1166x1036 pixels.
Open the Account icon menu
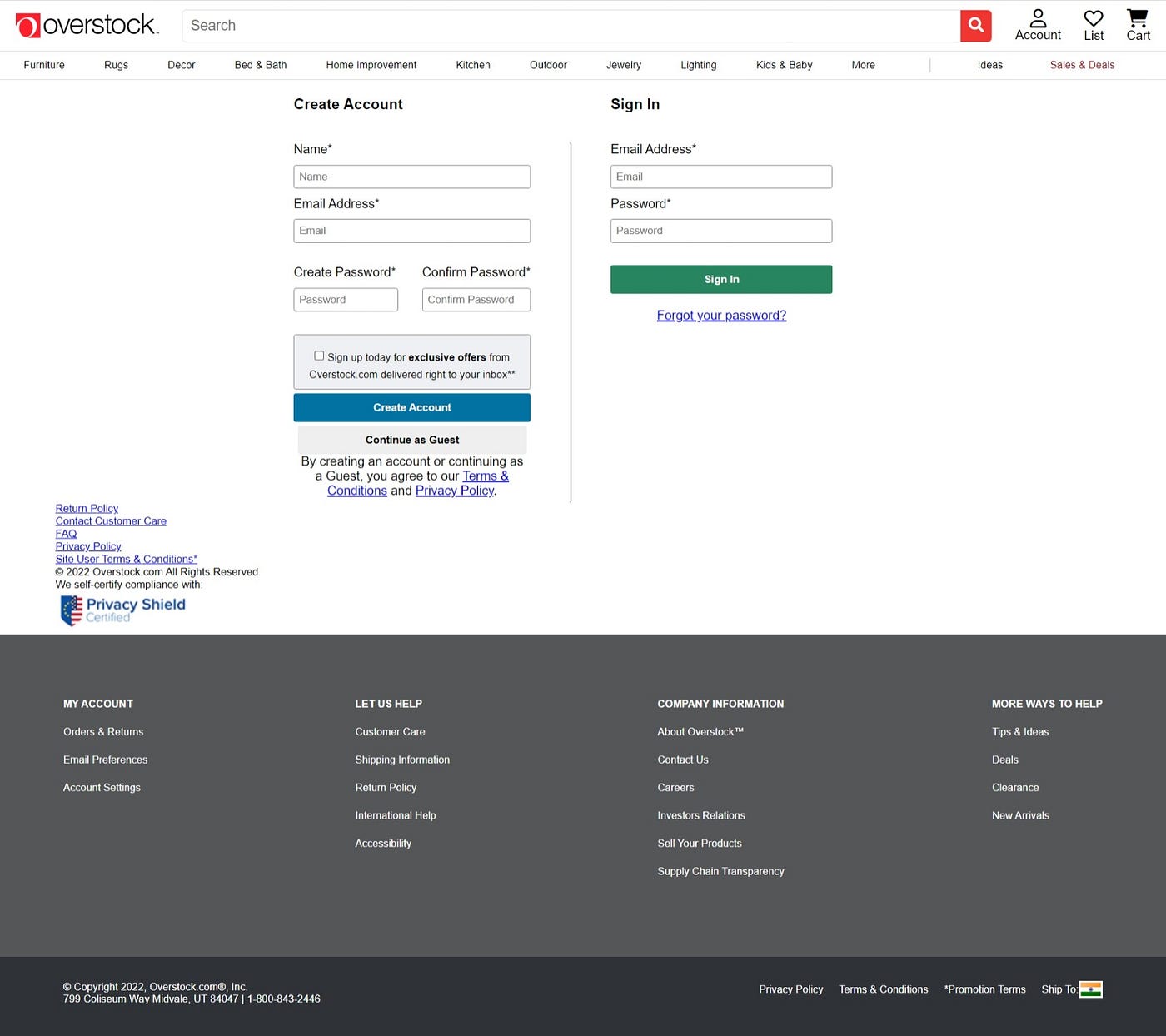click(x=1038, y=25)
